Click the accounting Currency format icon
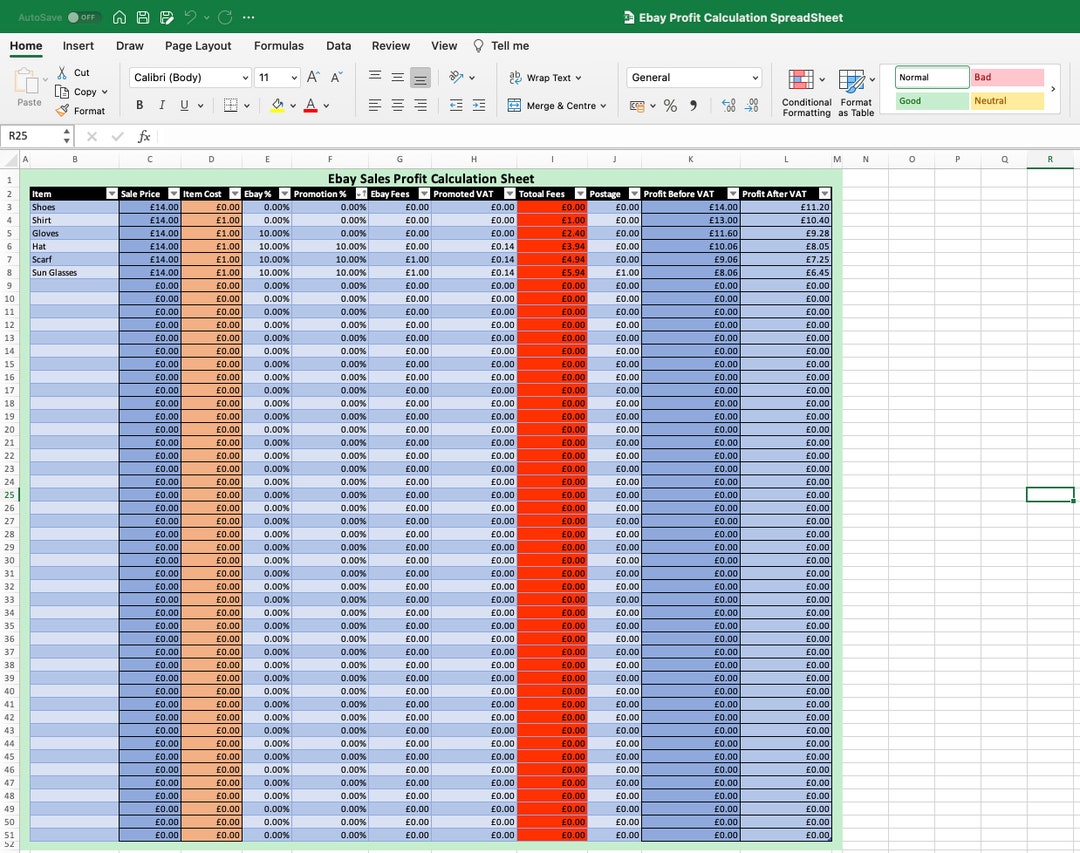1080x853 pixels. (x=637, y=105)
